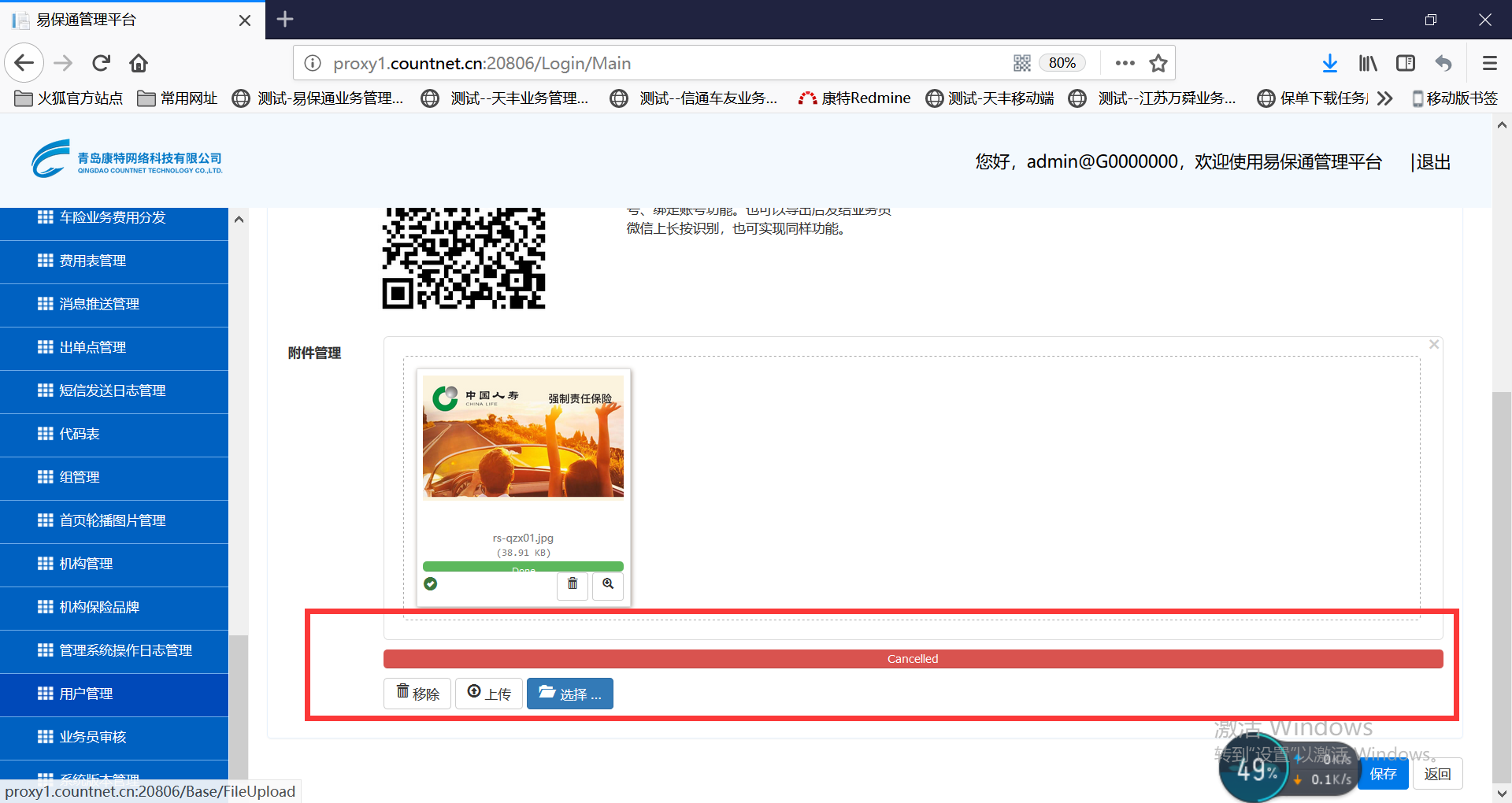
Task: Save the form with 保存
Action: (x=1384, y=774)
